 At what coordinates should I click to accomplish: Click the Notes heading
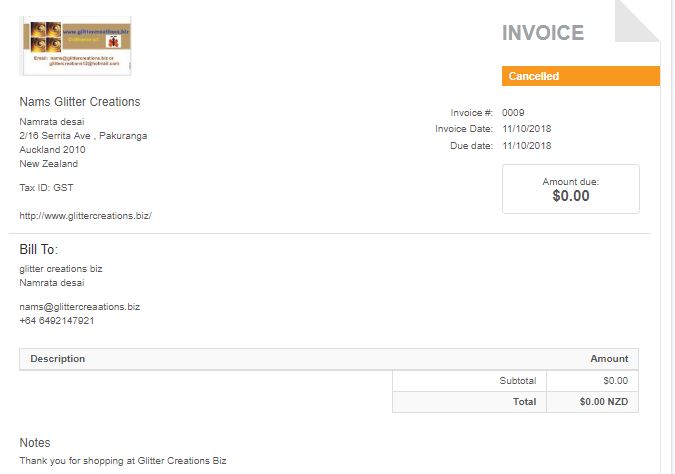click(x=35, y=443)
